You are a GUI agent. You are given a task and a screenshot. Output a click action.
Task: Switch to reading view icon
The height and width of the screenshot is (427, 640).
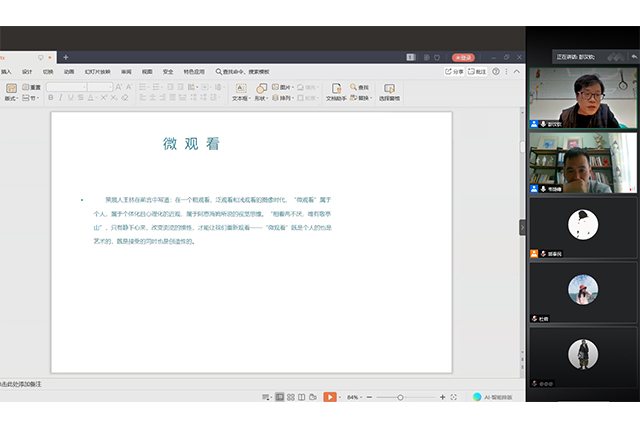(x=303, y=397)
